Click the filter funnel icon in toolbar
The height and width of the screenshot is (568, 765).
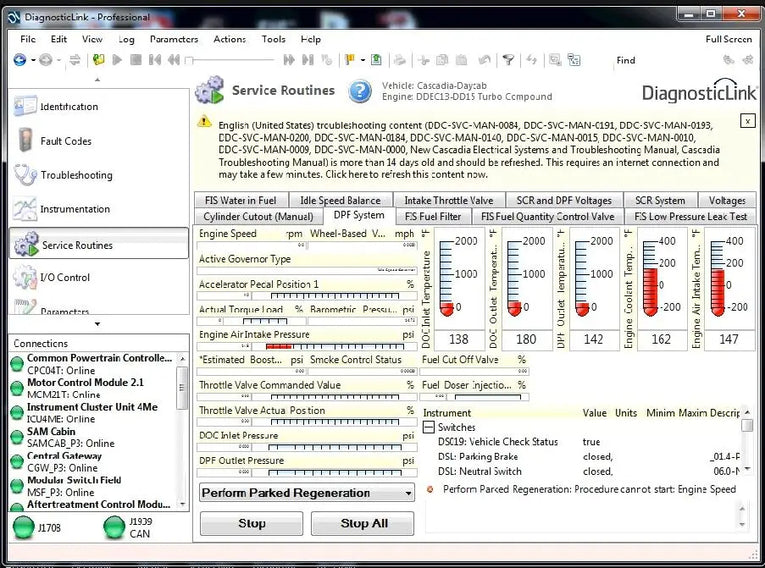(507, 60)
